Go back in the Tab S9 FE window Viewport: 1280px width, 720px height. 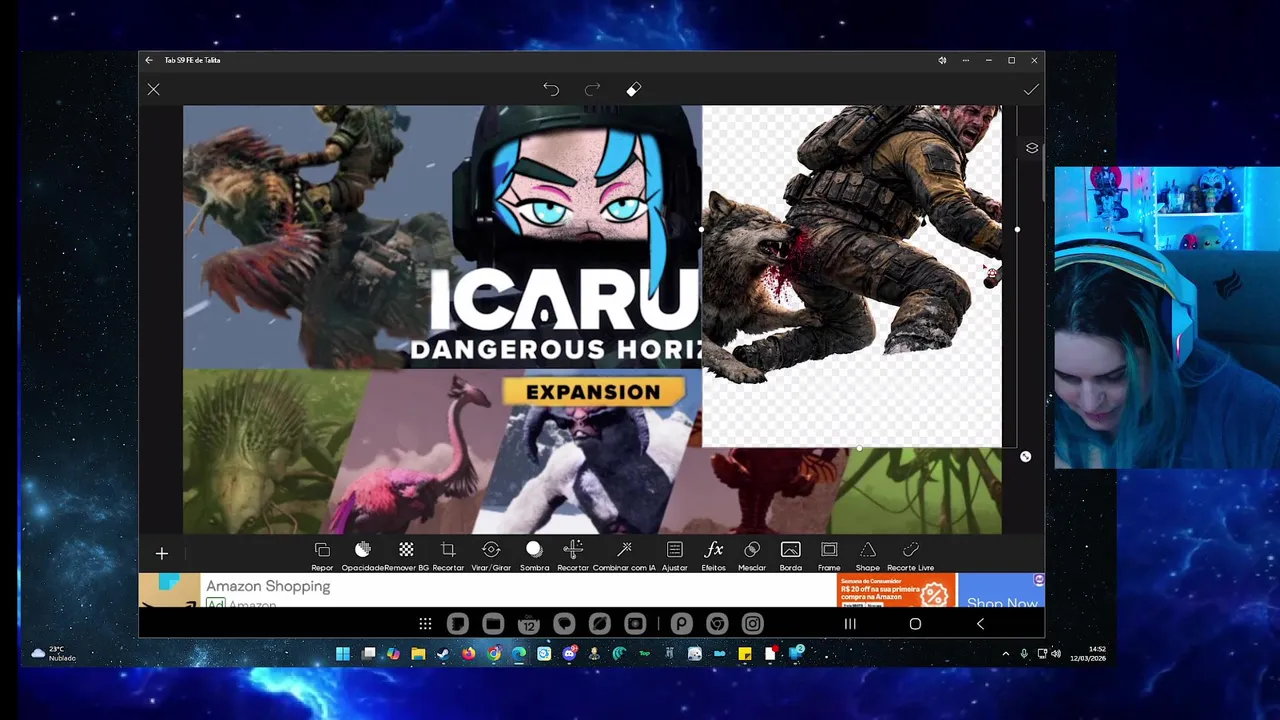coord(149,60)
